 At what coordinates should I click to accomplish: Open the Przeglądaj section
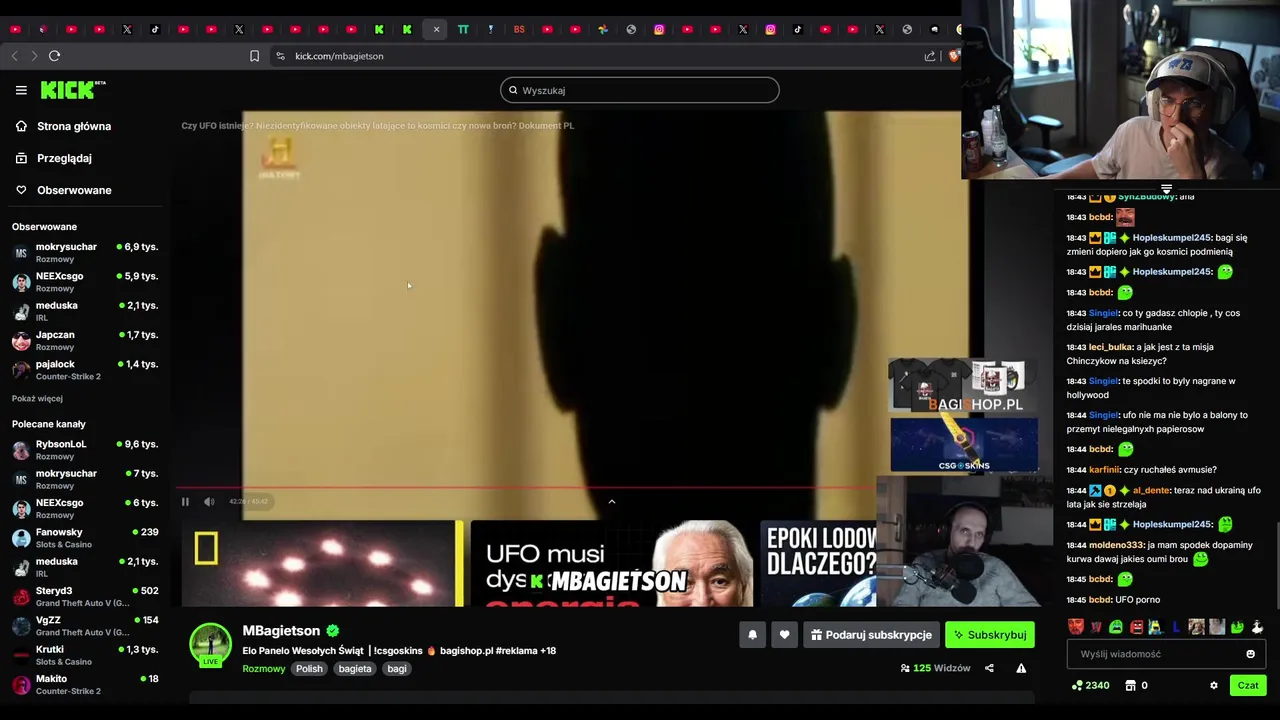54,158
